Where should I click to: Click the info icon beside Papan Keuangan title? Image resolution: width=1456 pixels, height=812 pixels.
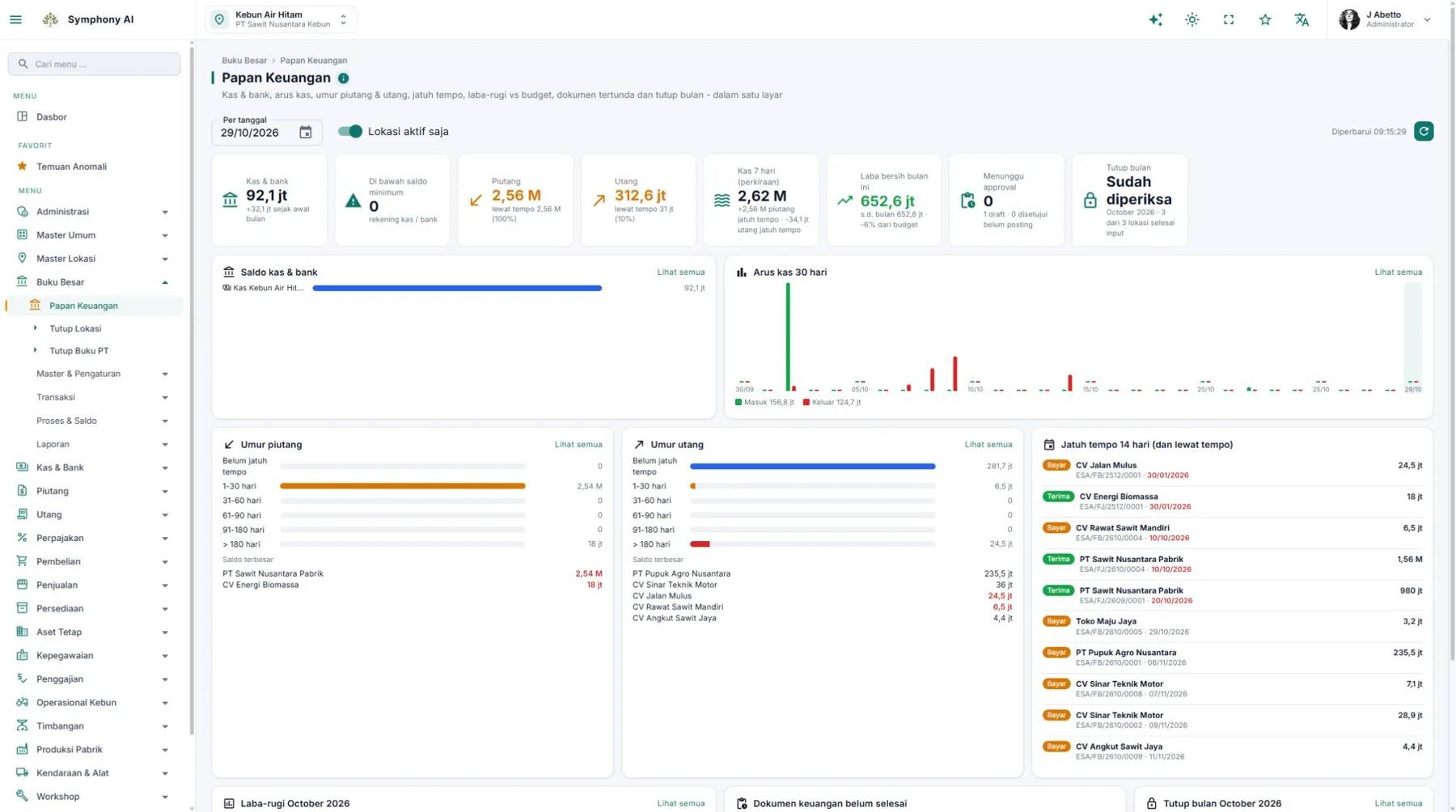344,78
